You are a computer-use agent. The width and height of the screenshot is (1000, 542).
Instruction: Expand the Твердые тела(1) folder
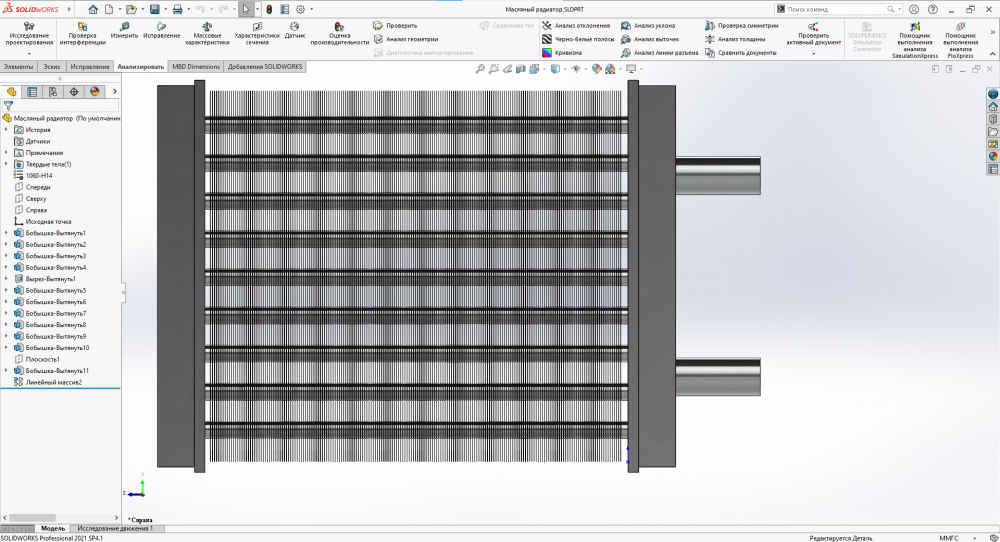pyautogui.click(x=7, y=164)
